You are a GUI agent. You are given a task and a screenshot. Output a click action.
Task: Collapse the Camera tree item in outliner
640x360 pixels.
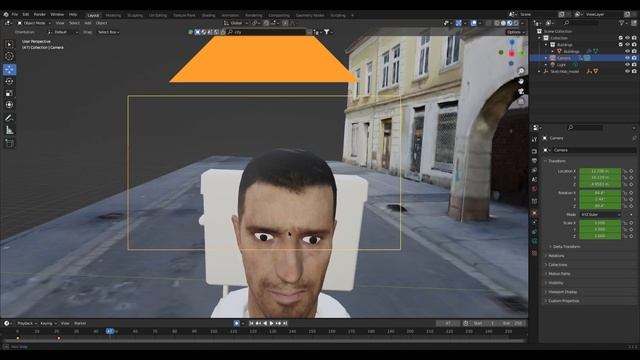[546, 58]
